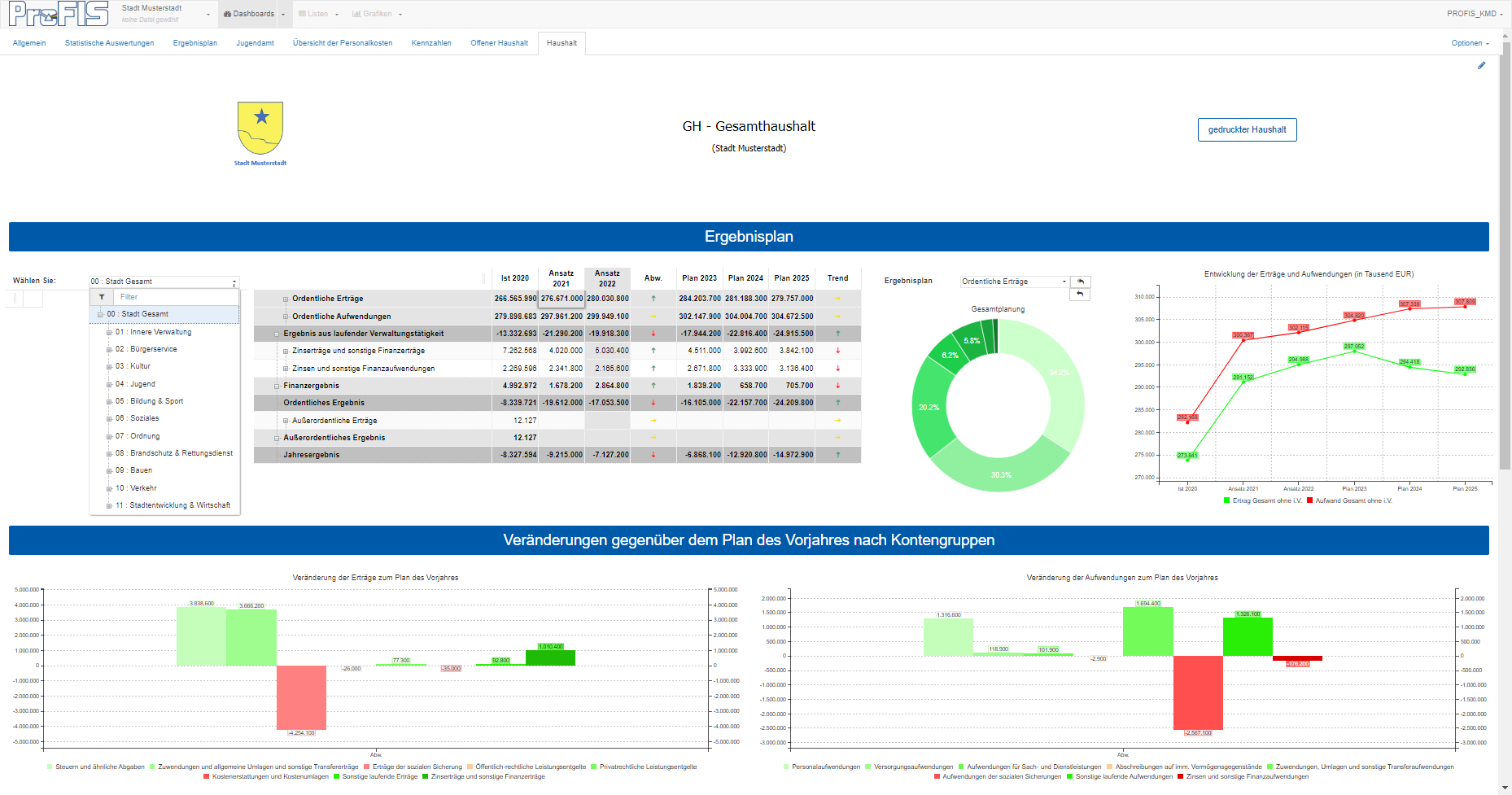This screenshot has height=795, width=1512.
Task: Open the PROFIS_KMD user menu
Action: pos(1474,14)
